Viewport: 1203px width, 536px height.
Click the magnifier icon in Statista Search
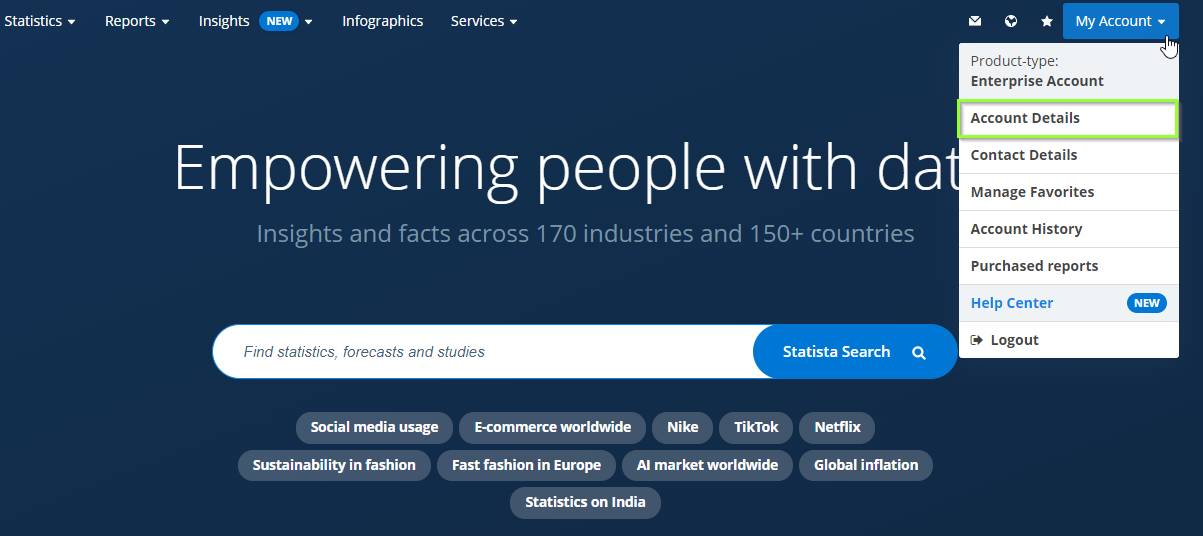click(x=919, y=352)
